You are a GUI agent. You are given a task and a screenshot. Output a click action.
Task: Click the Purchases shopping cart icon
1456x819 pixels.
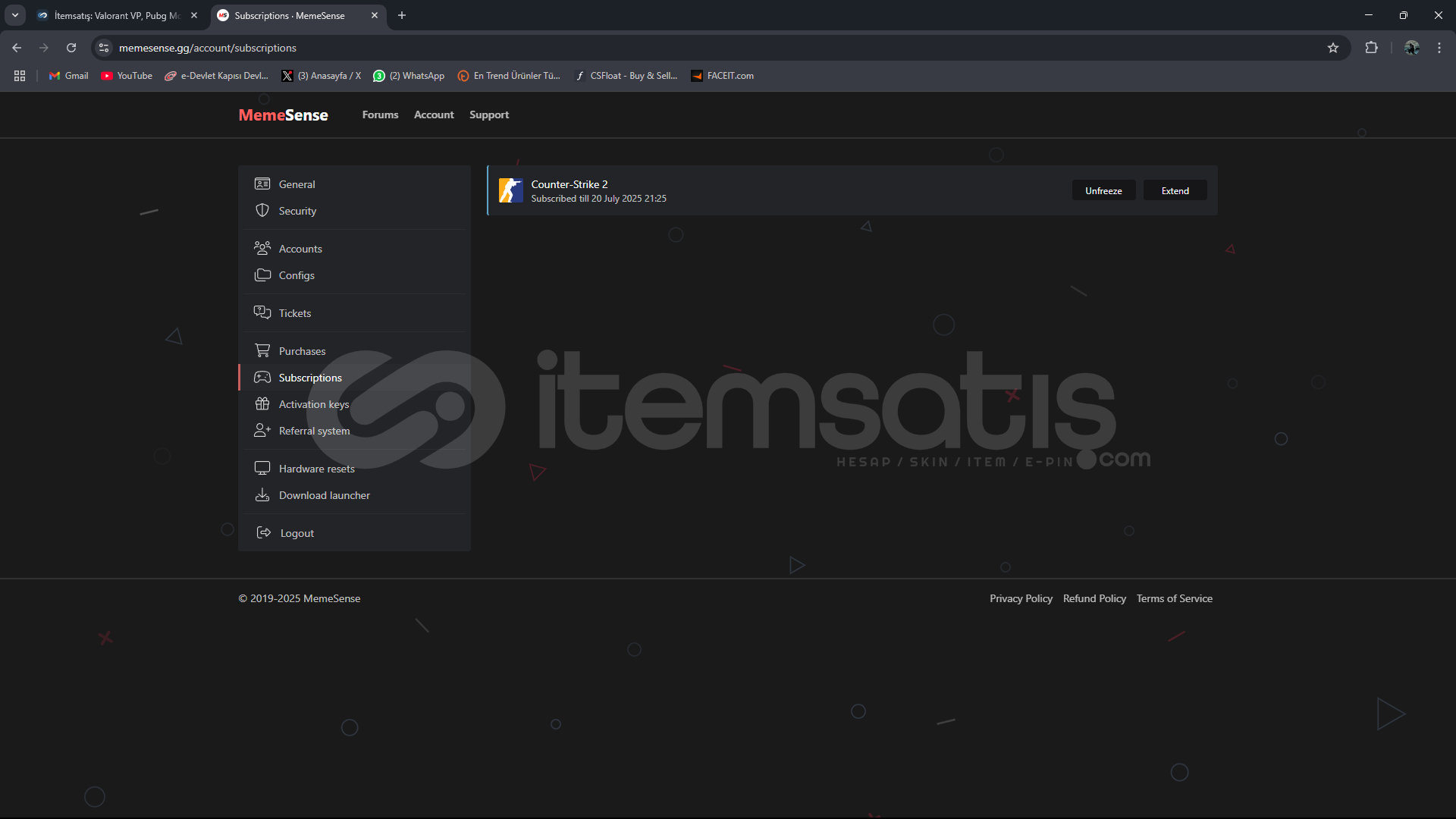click(262, 350)
